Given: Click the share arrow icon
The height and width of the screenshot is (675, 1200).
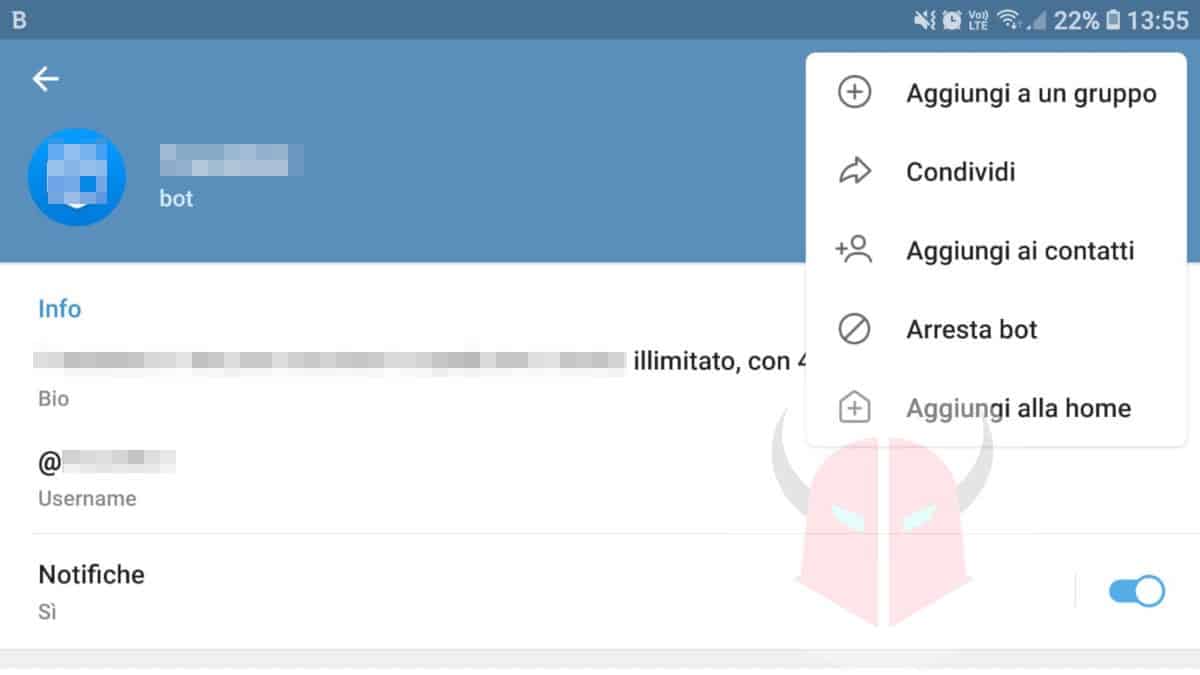Looking at the screenshot, I should point(854,172).
